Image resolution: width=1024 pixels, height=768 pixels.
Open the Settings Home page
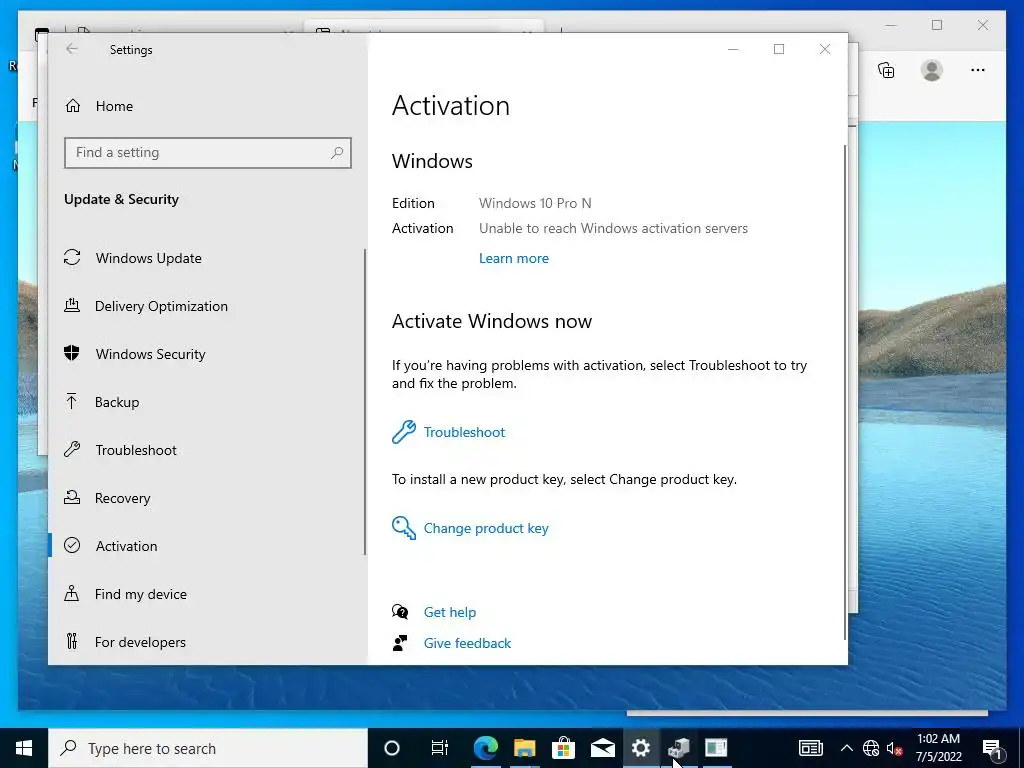99,106
